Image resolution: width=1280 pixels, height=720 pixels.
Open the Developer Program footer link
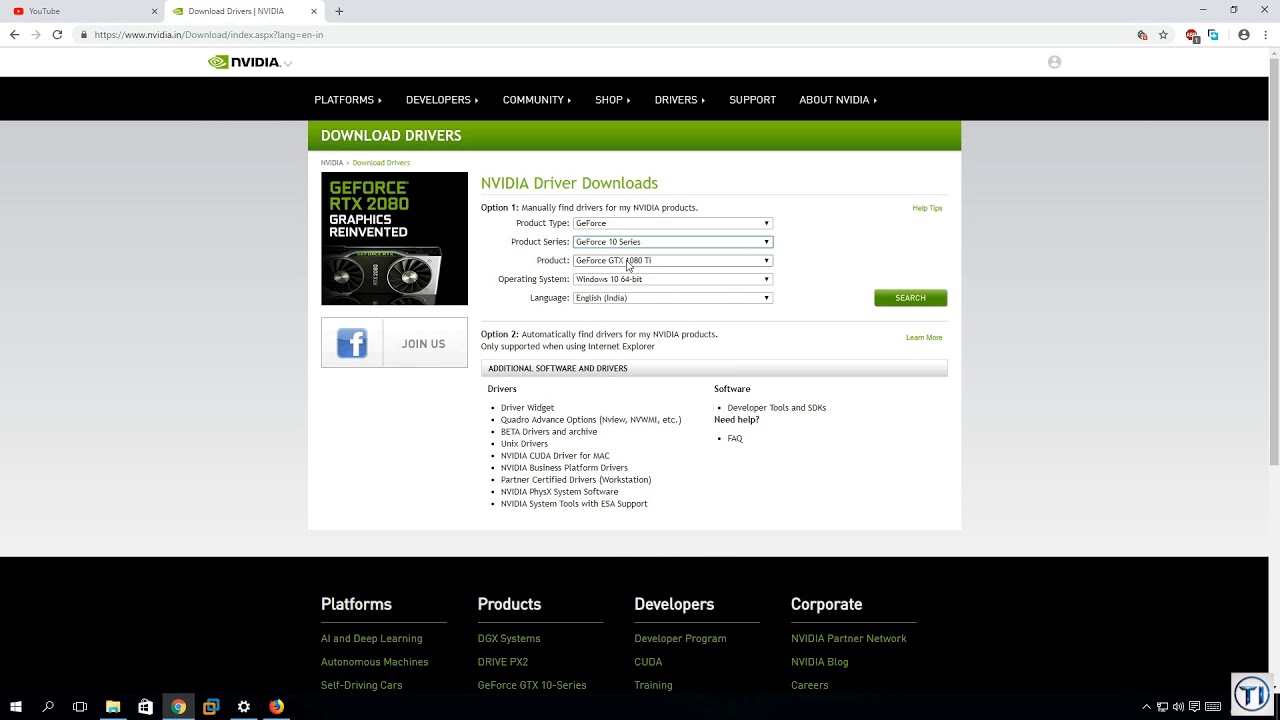coord(680,639)
